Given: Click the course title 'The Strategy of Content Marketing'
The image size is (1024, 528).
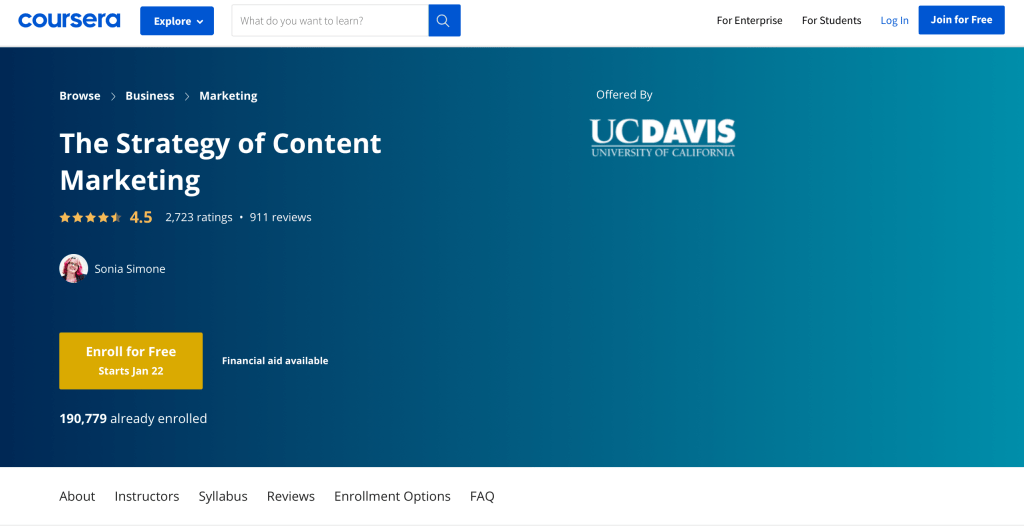Looking at the screenshot, I should 220,161.
